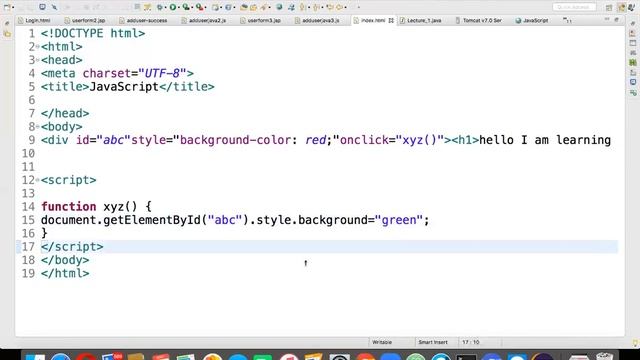Switch to the Java EE perspective icon
The width and height of the screenshot is (640, 360).
622,7
